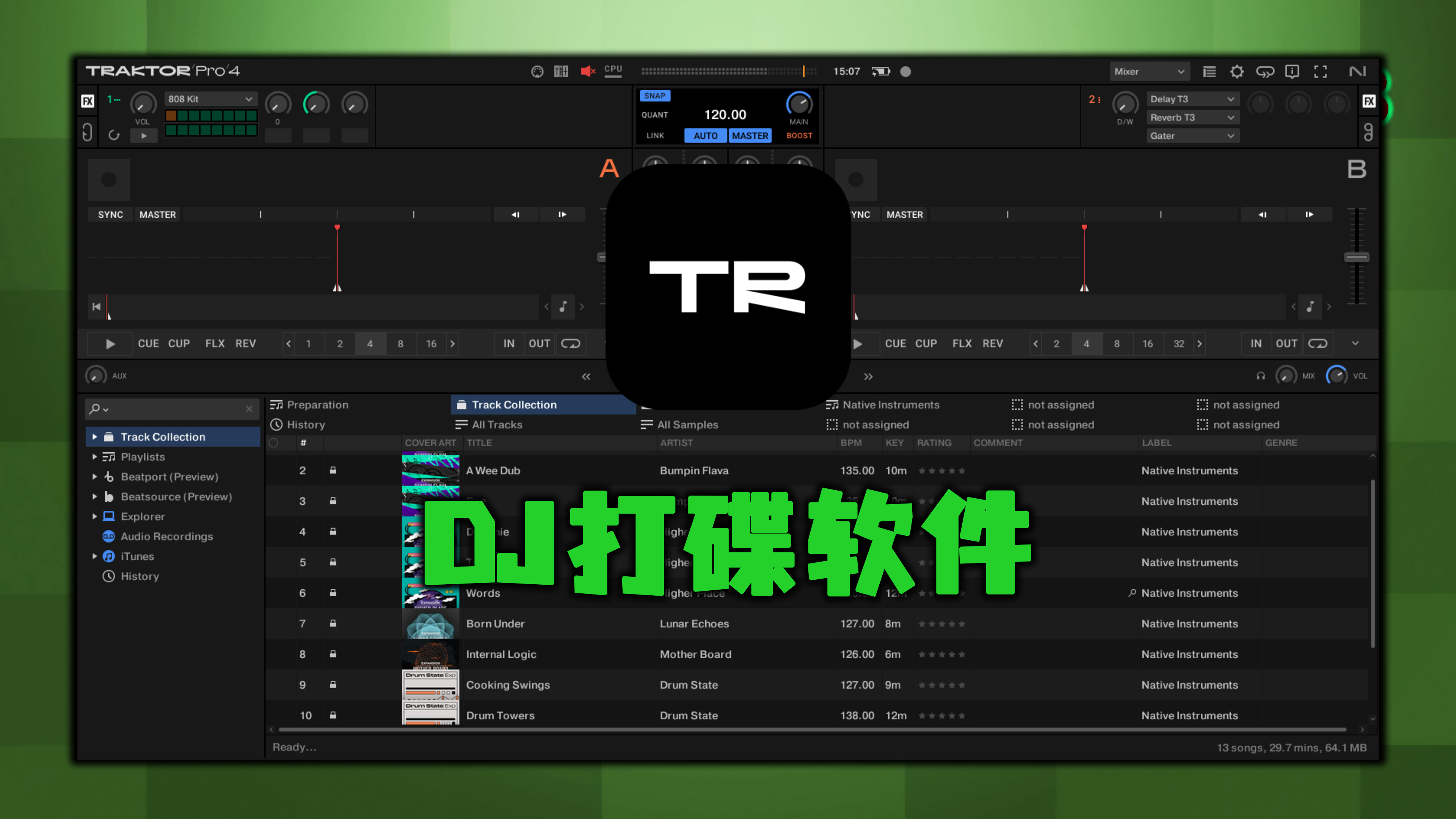Screen dimensions: 1456x819
Task: Set loop OUT point on Deck B
Action: [x=1287, y=344]
